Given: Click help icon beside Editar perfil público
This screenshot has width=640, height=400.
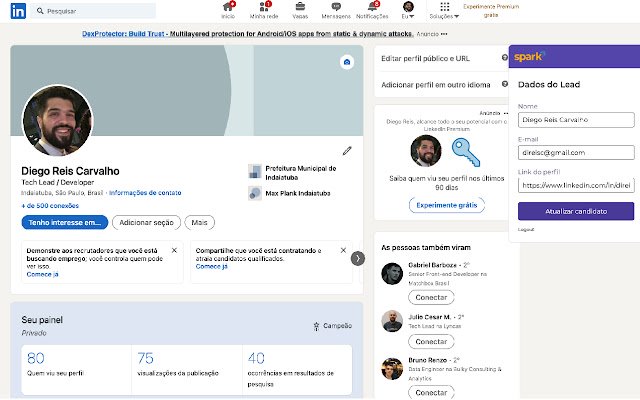Looking at the screenshot, I should [x=504, y=58].
